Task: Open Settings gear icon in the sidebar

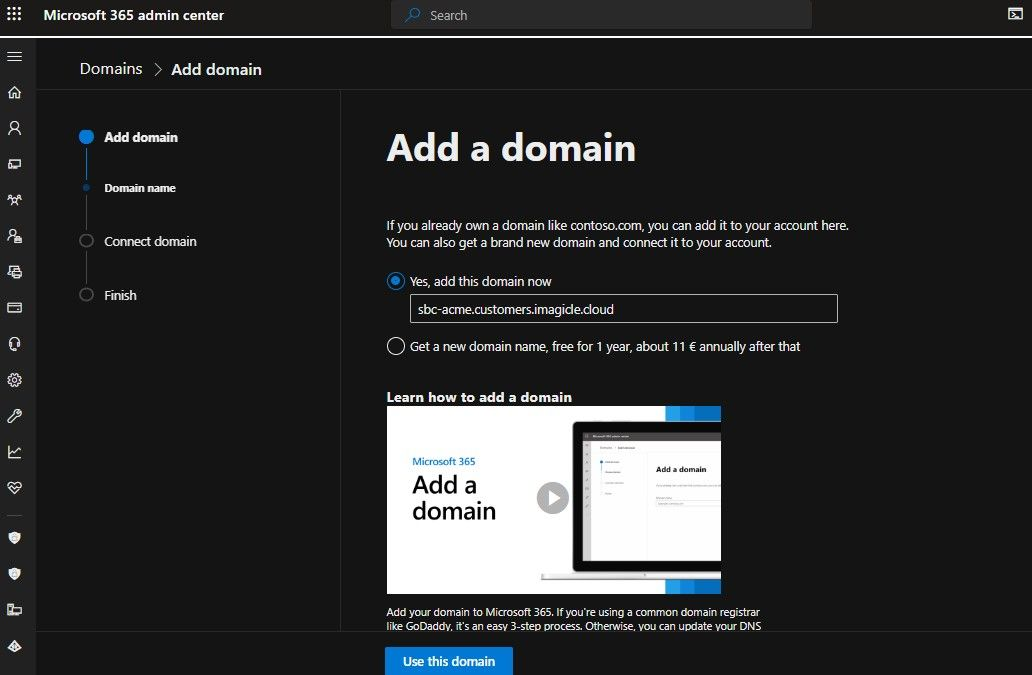Action: point(14,380)
